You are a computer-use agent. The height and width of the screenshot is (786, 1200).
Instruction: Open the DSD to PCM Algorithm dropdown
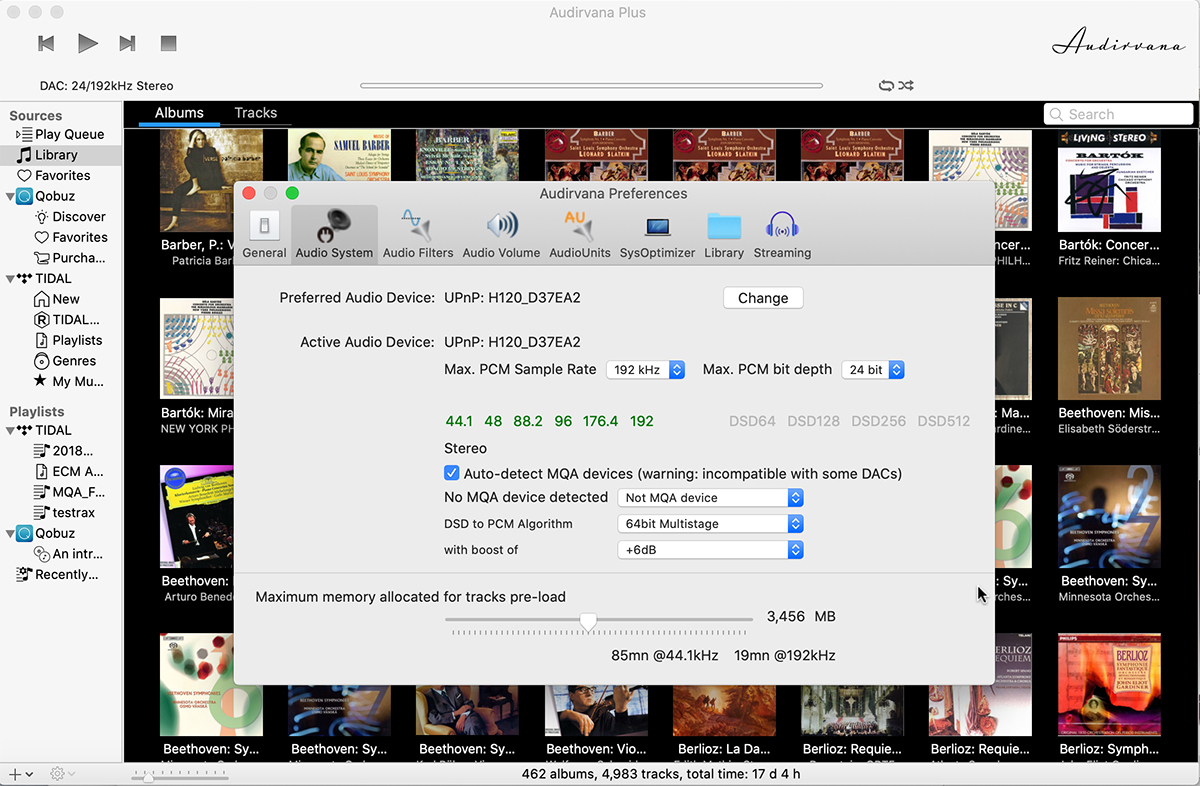[x=710, y=524]
